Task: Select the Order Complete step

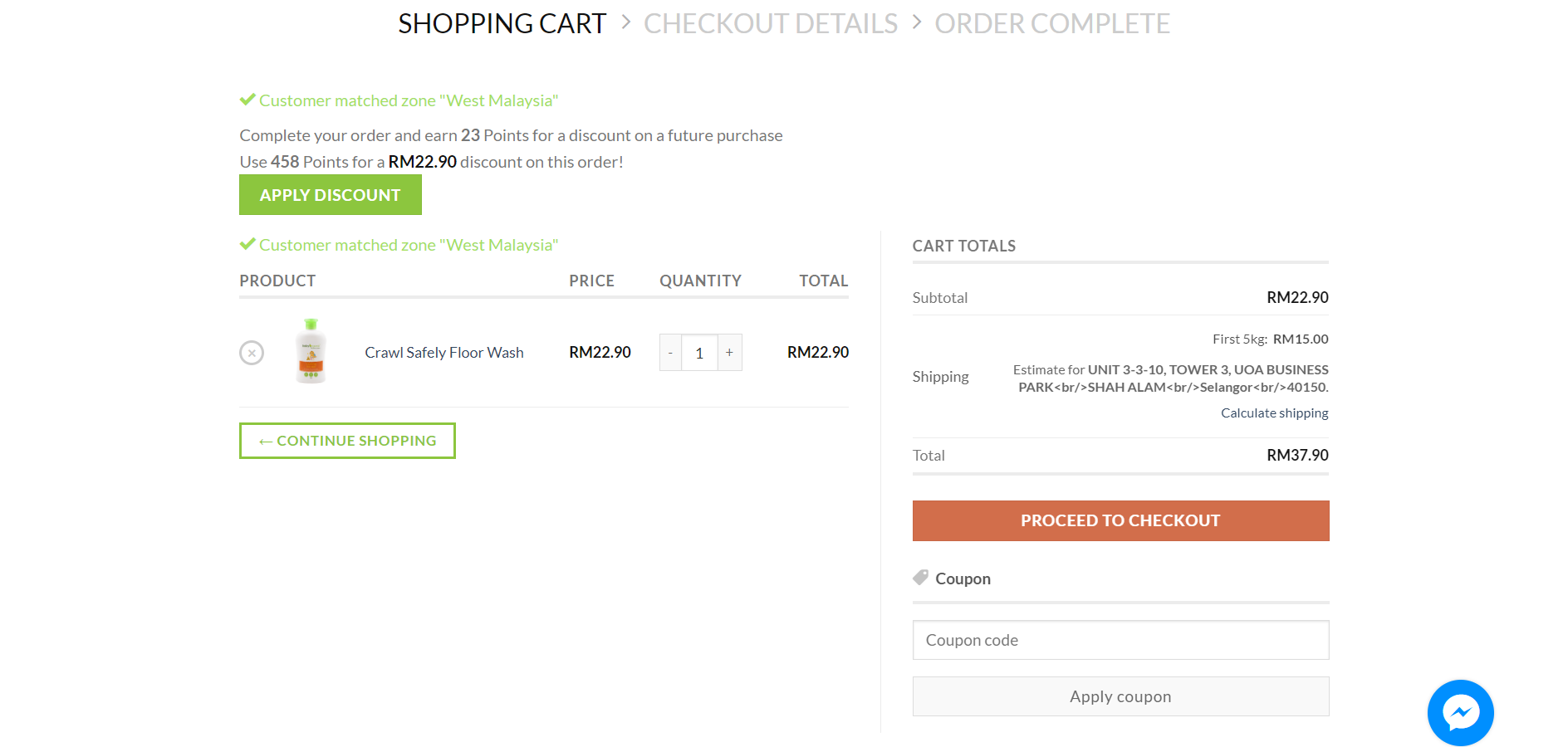Action: click(x=1052, y=23)
